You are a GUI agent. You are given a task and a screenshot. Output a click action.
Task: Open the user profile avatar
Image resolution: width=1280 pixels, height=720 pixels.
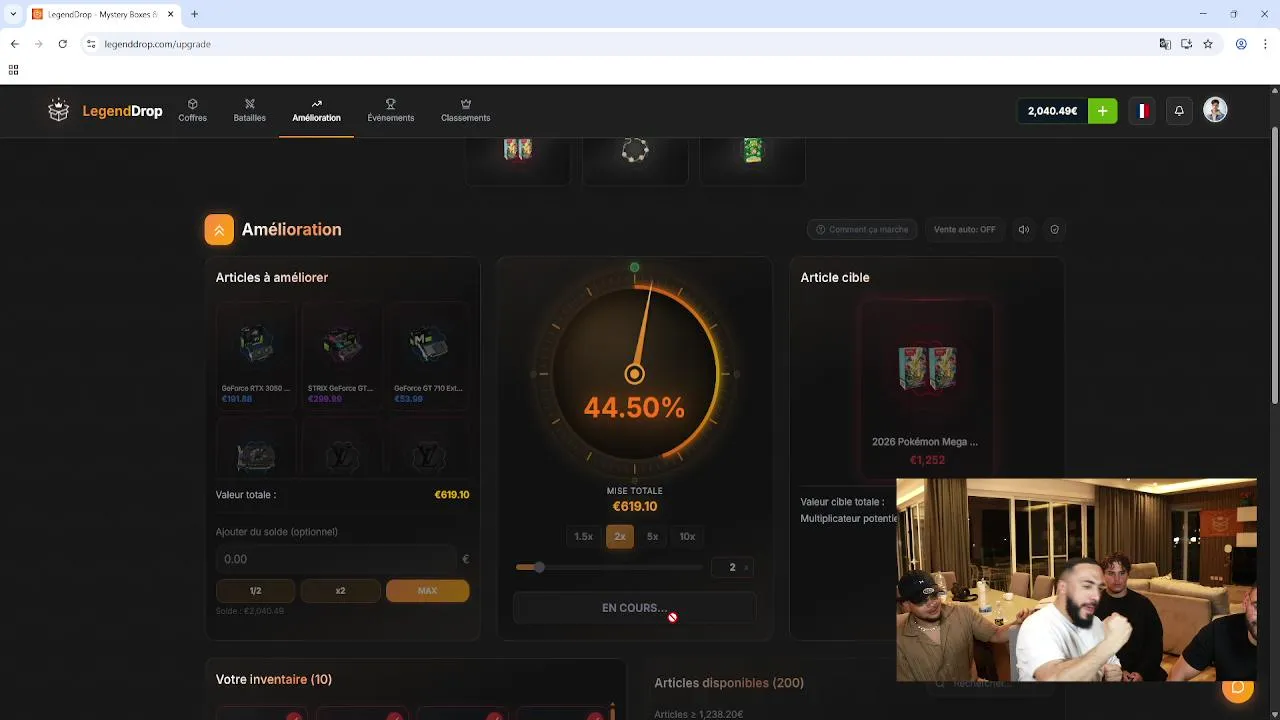[x=1215, y=110]
